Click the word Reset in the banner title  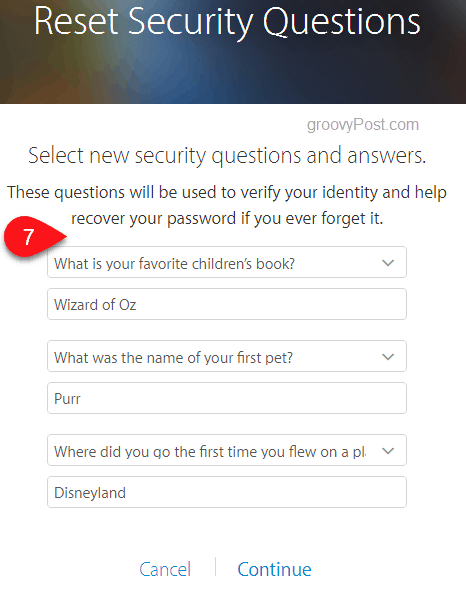tap(76, 21)
